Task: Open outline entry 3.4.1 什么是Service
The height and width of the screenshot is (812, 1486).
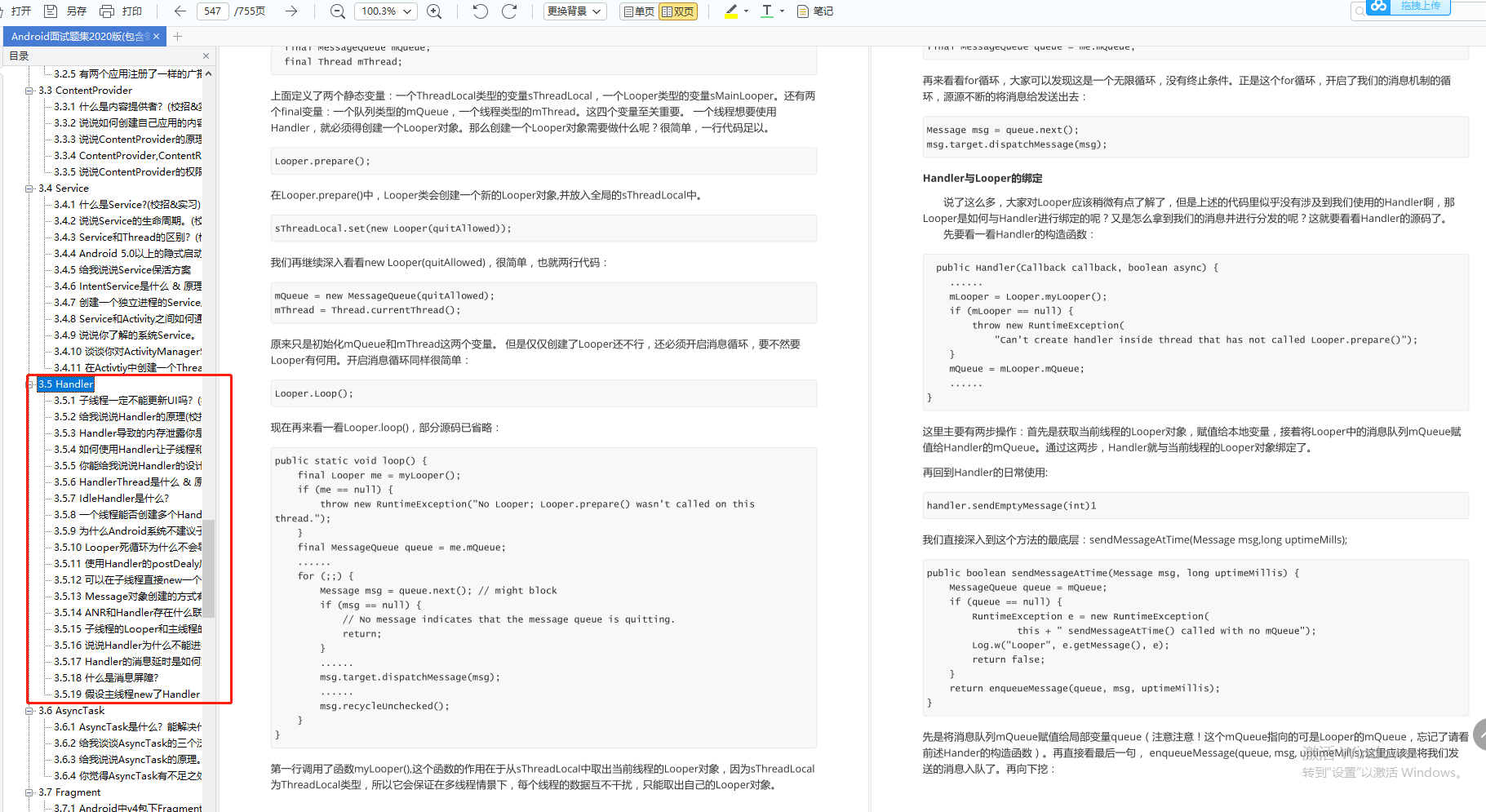Action: coord(127,205)
